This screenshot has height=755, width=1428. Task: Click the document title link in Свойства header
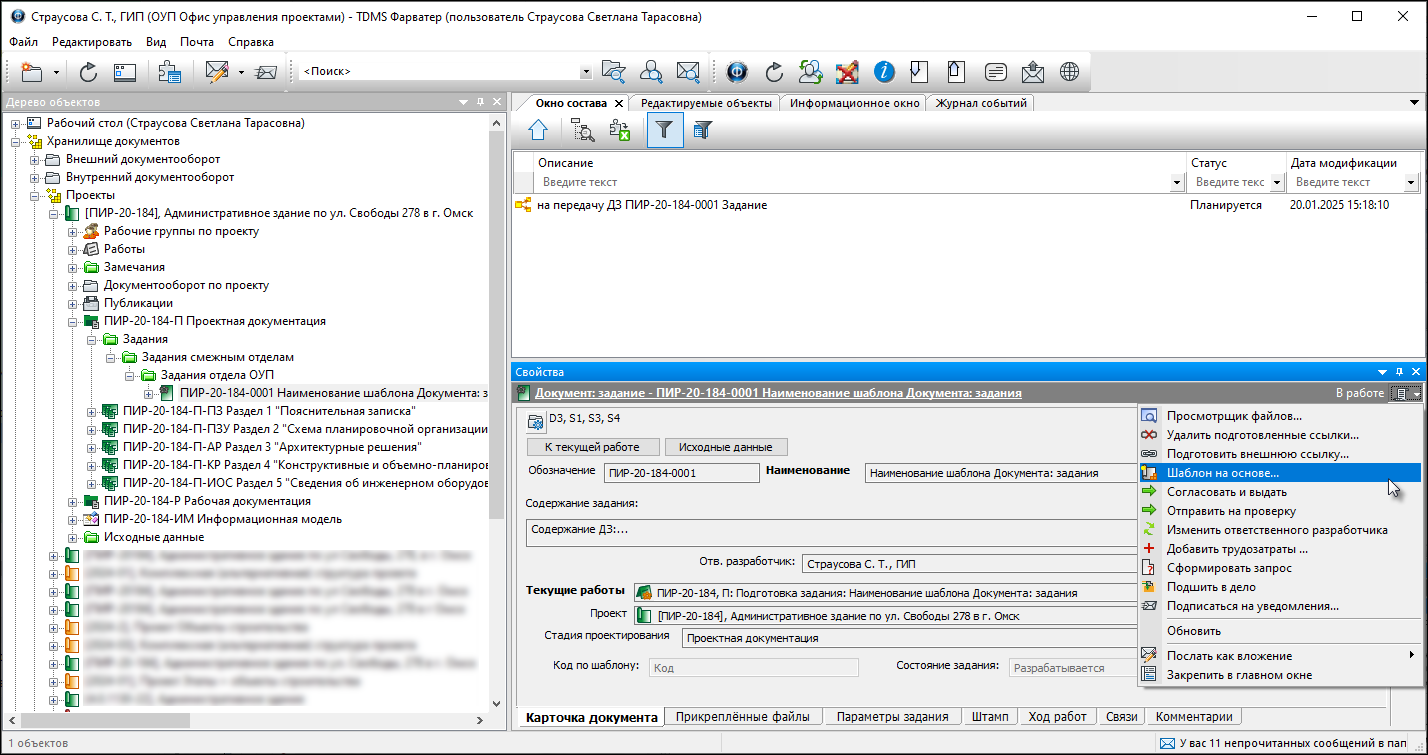pyautogui.click(x=778, y=394)
